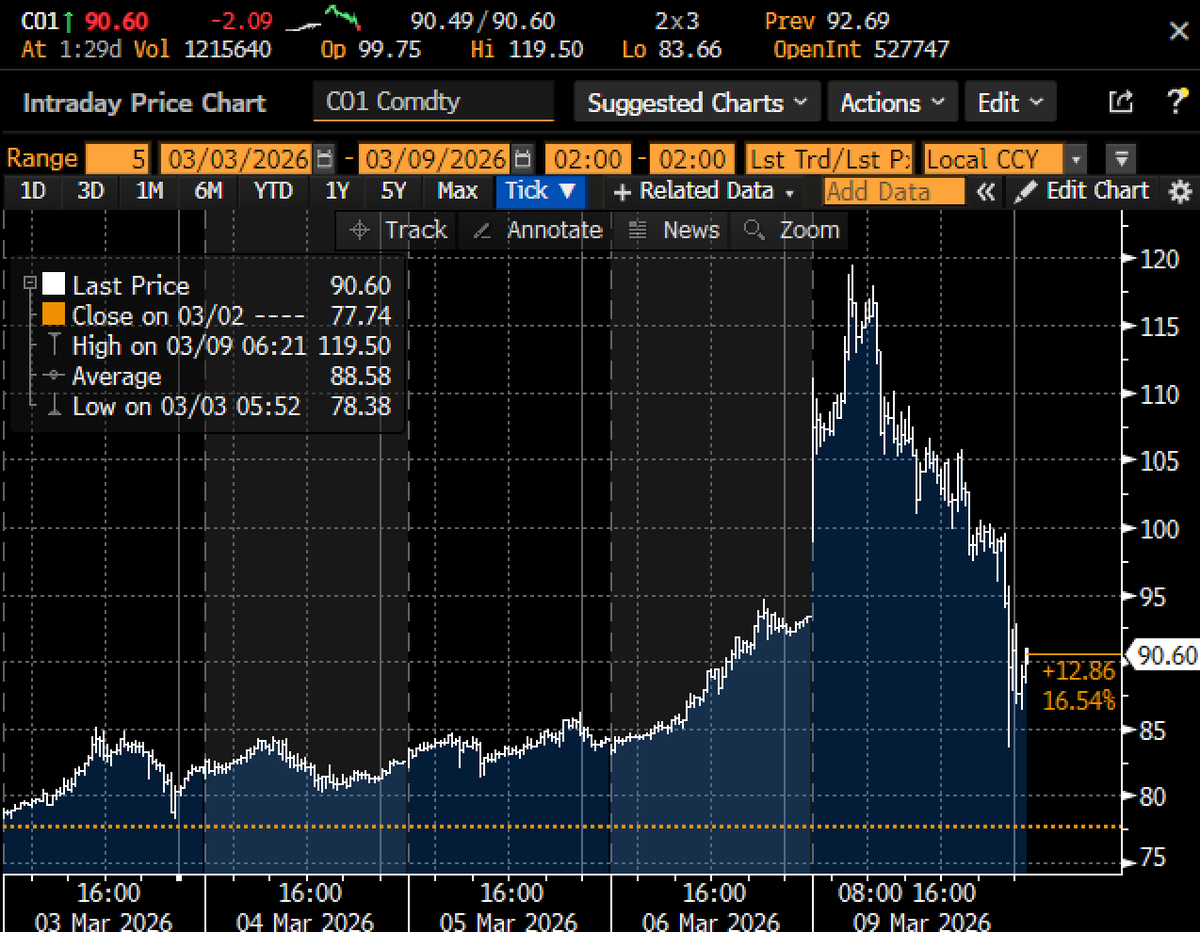This screenshot has width=1200, height=932.
Task: Open calendar picker for end date 03/09/2026
Action: (x=523, y=159)
